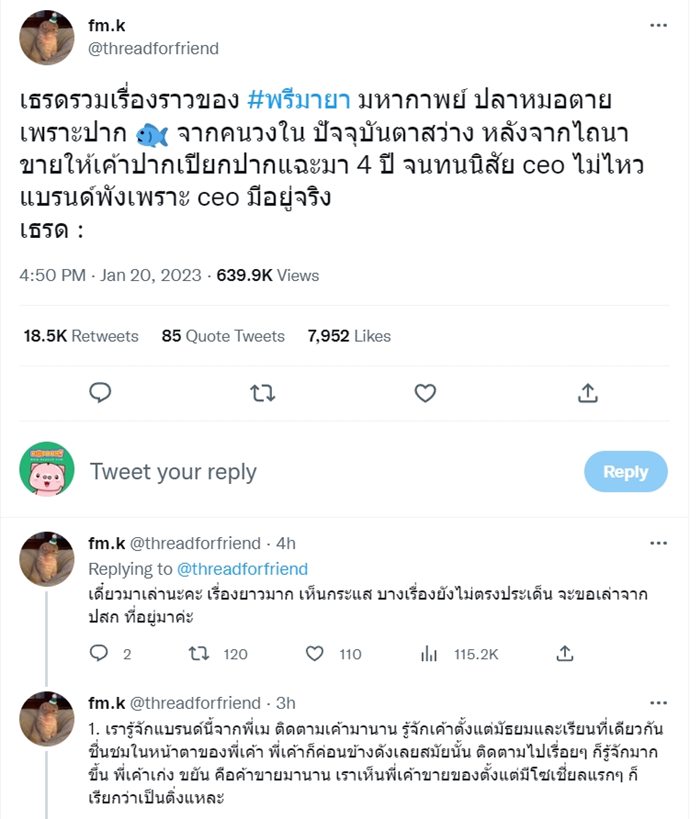This screenshot has width=700, height=819.
Task: Open sharing options via the share icon
Action: pos(587,394)
